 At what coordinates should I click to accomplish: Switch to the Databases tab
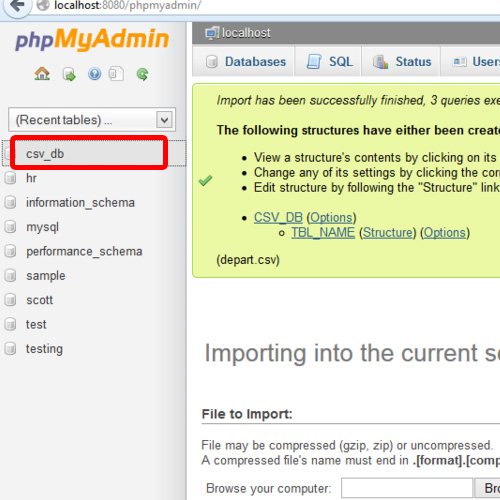tap(245, 62)
